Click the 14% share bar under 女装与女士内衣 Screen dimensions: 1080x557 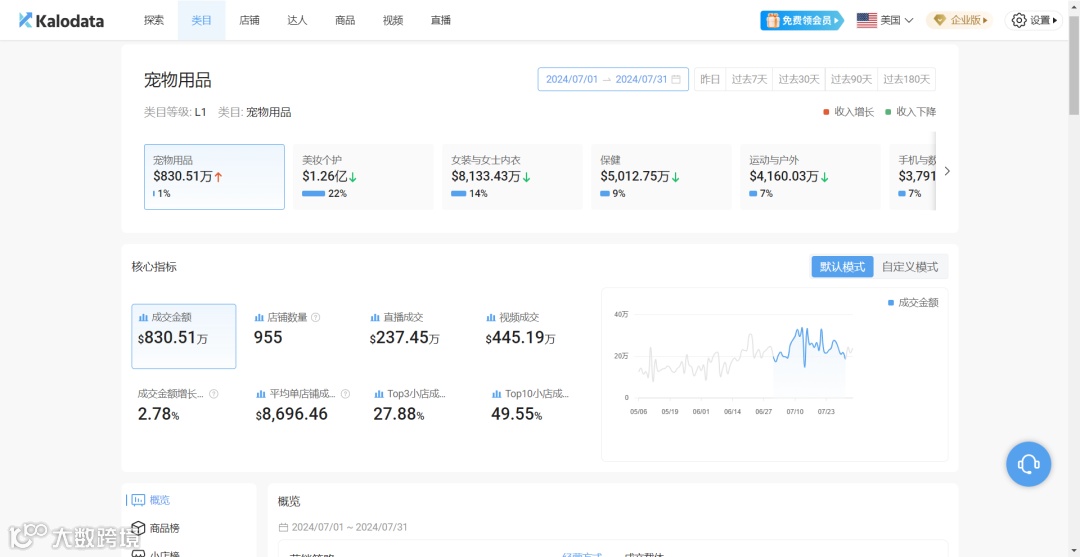(x=459, y=194)
